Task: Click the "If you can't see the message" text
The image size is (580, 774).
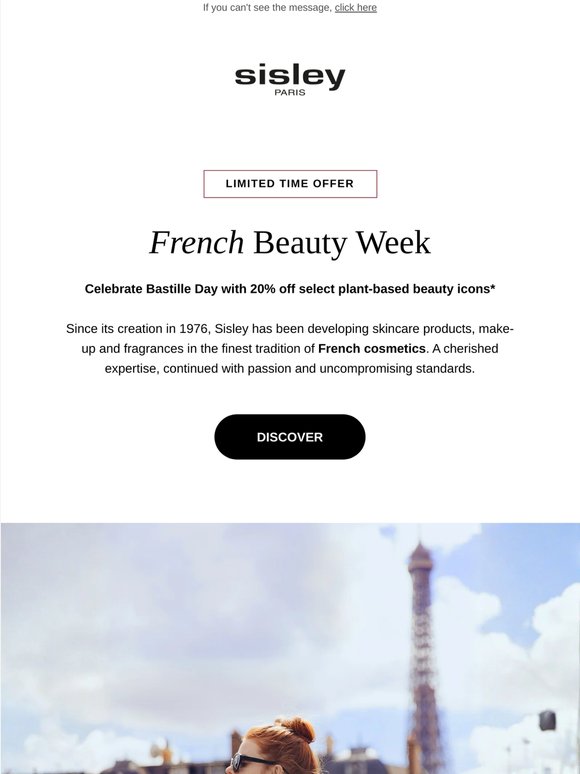Action: pyautogui.click(x=267, y=7)
